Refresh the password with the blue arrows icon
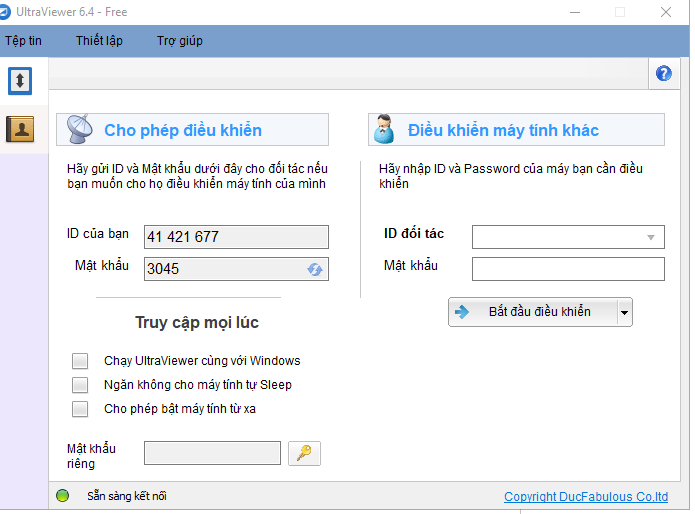 click(315, 269)
